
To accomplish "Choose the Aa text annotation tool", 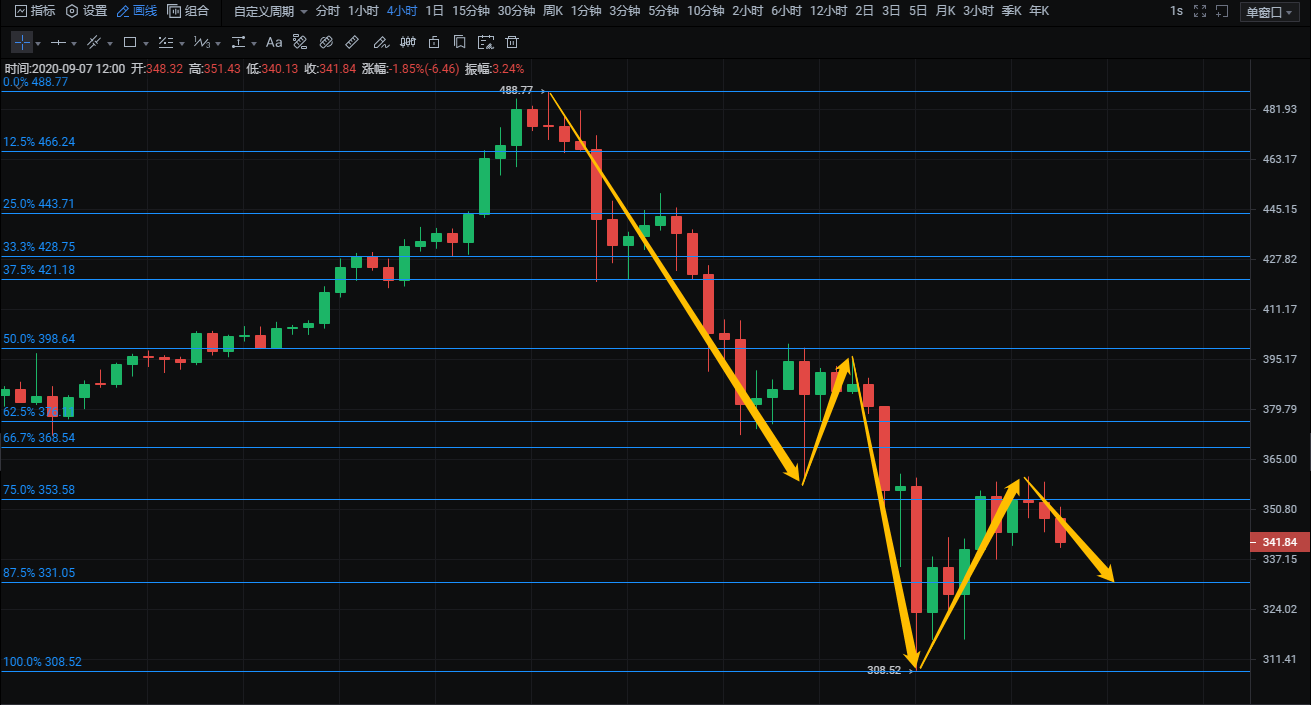I will [273, 43].
